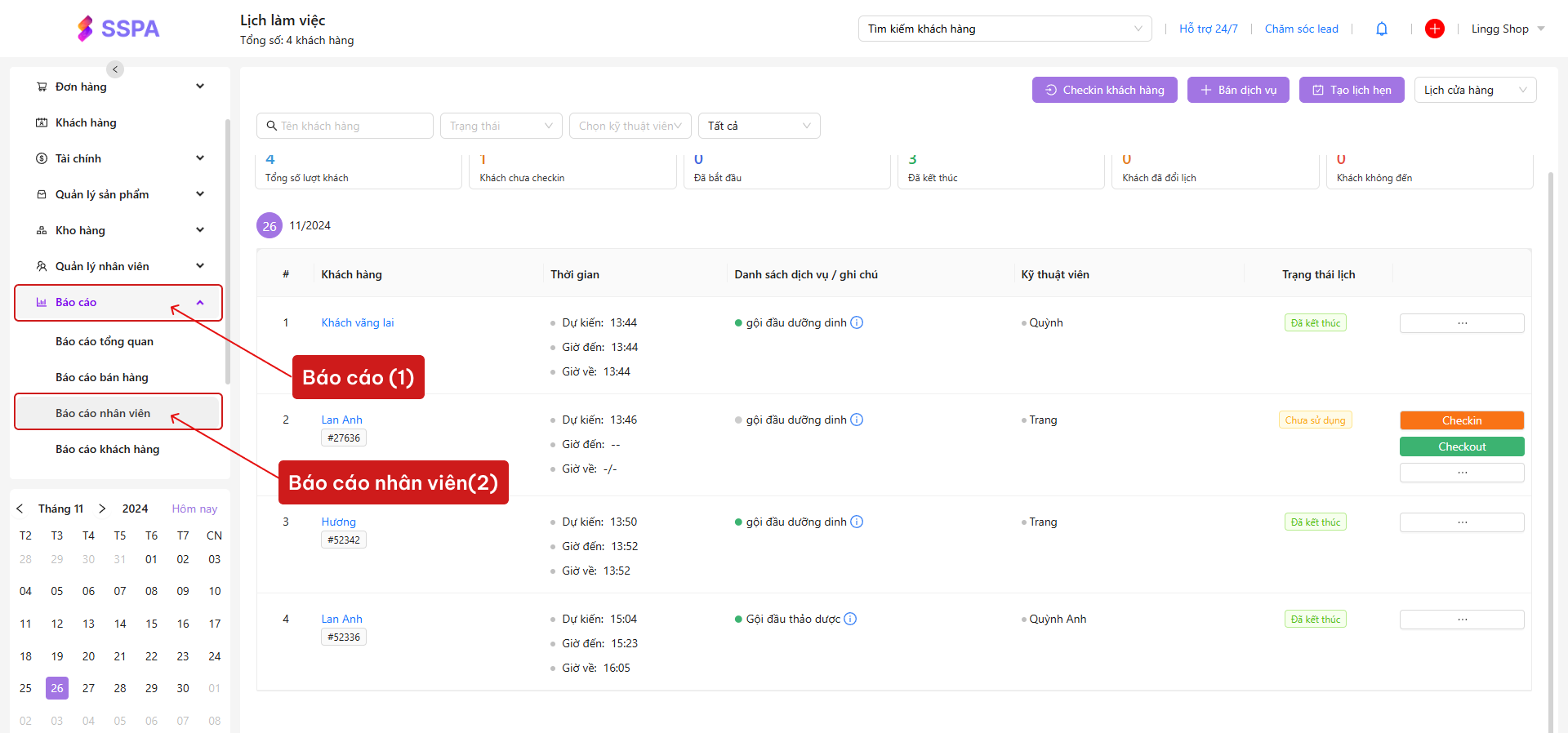This screenshot has height=733, width=1568.
Task: Click the Chưa sử dụng status tag
Action: point(1315,420)
